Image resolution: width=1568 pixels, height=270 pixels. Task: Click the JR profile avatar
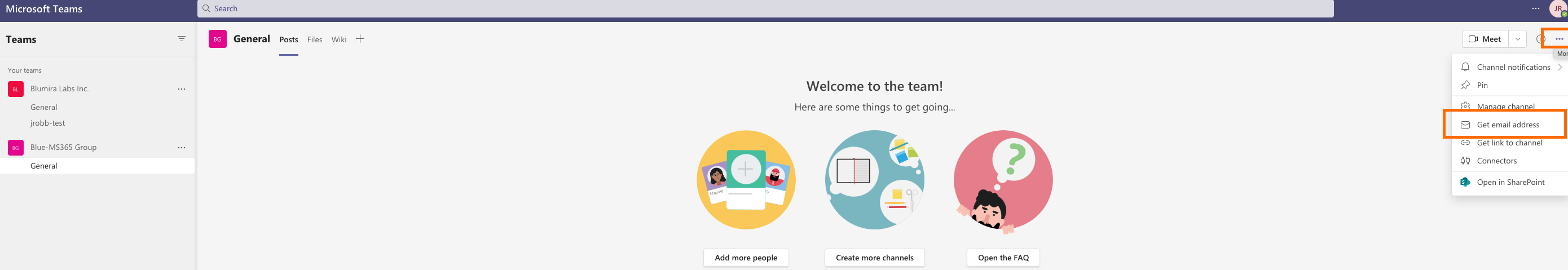point(1560,8)
